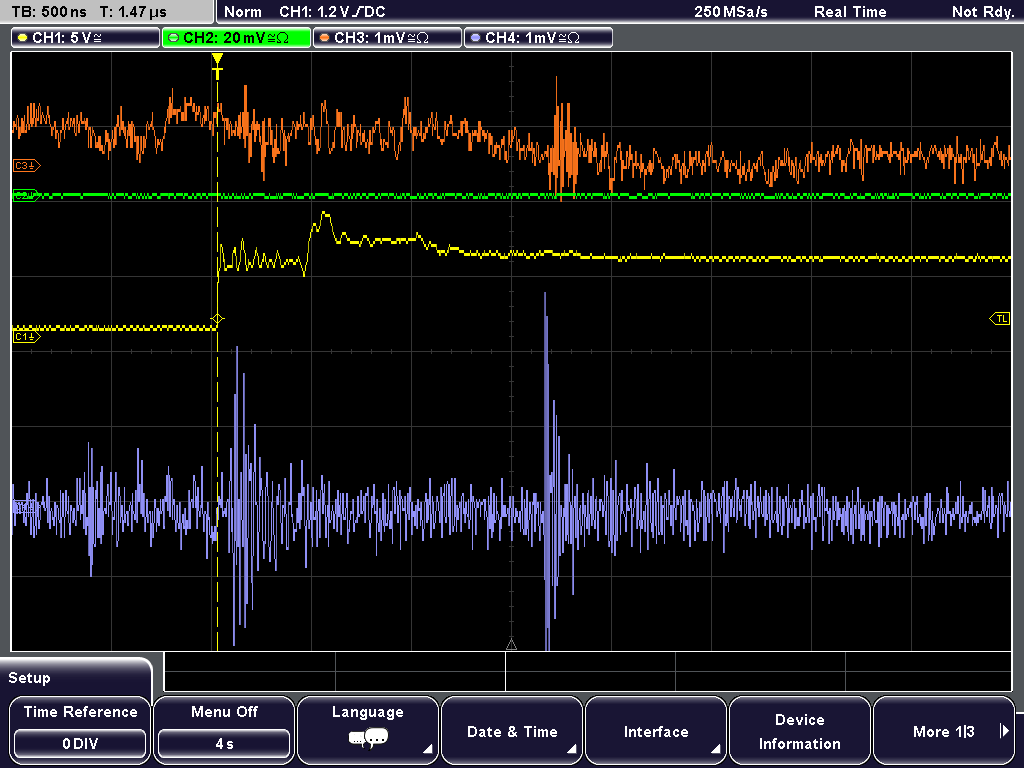Click the orange CH3 color dot
Image resolution: width=1024 pixels, height=768 pixels.
click(x=325, y=38)
